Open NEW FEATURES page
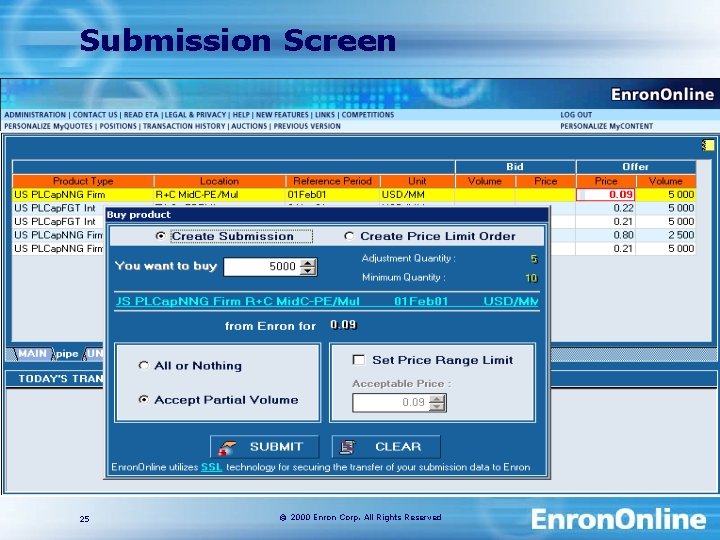720x540 pixels. (282, 115)
